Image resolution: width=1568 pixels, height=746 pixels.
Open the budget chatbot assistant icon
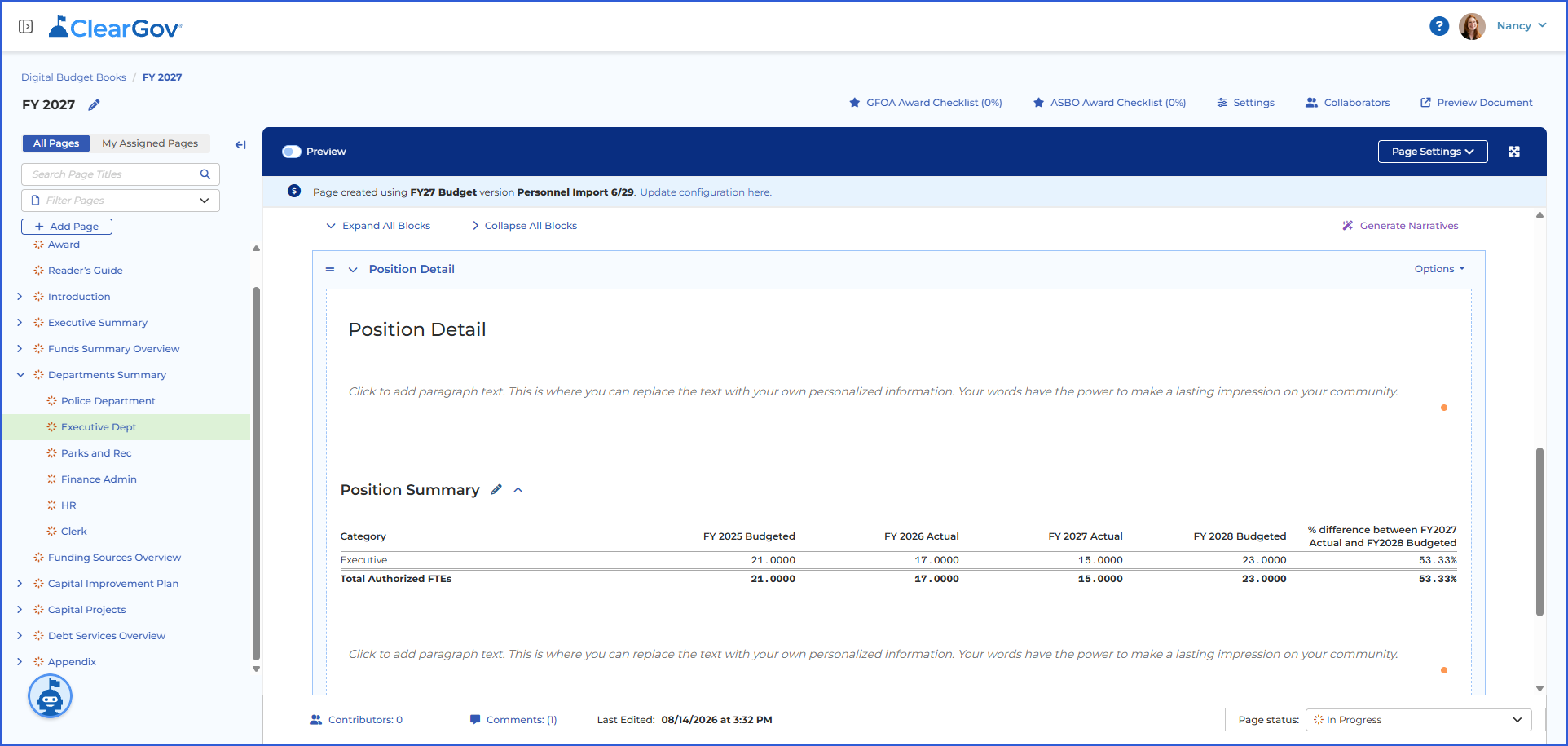51,697
